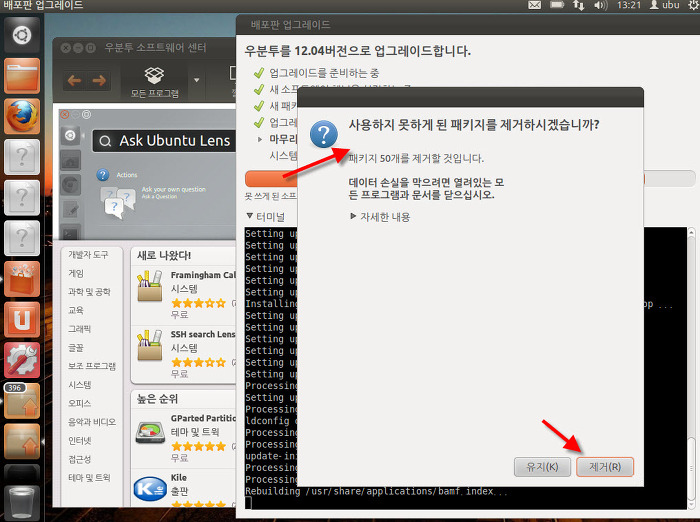Go back in Software Center
This screenshot has width=700, height=522.
pos(74,81)
